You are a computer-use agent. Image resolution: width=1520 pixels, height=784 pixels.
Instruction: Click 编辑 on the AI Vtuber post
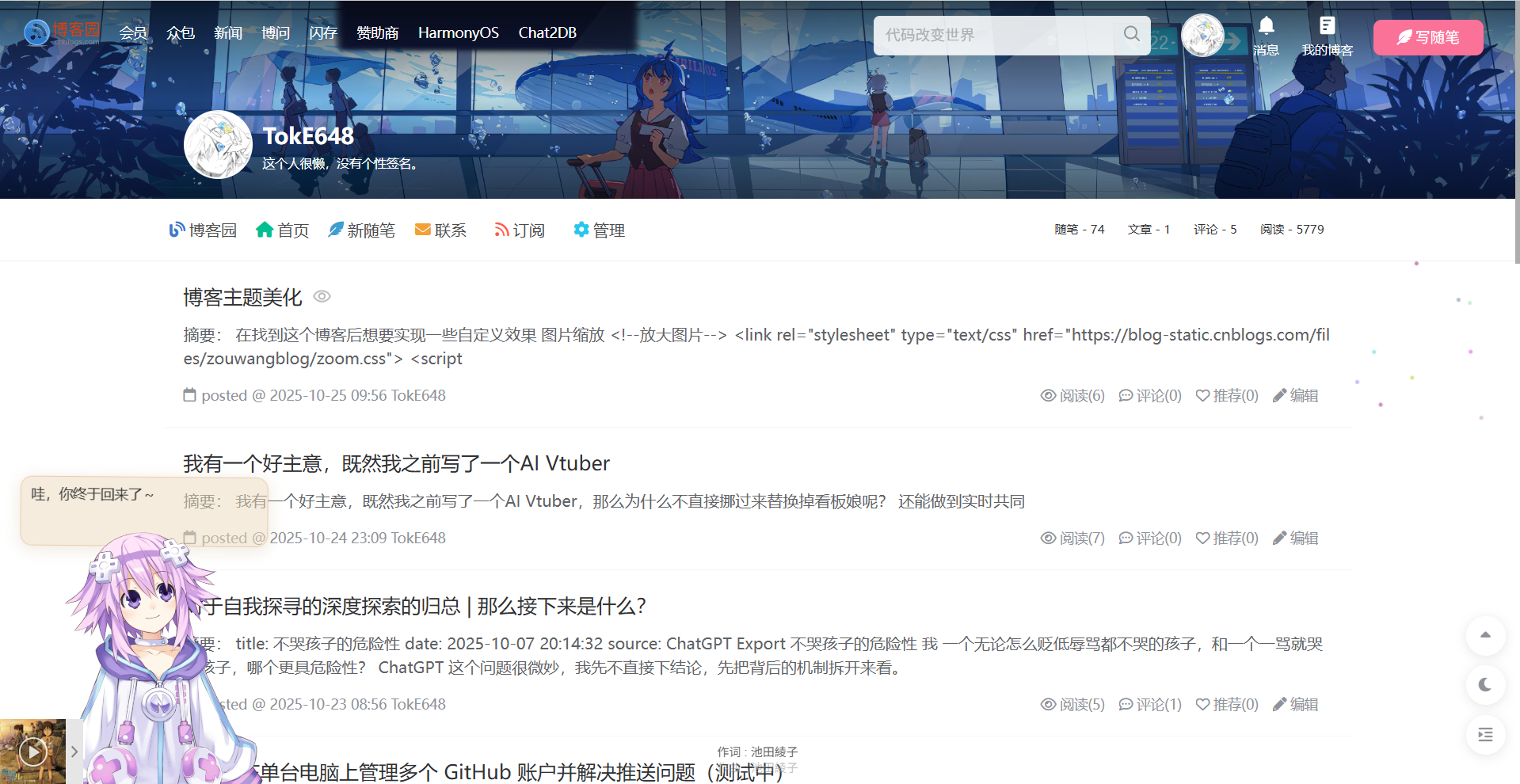[x=1295, y=538]
